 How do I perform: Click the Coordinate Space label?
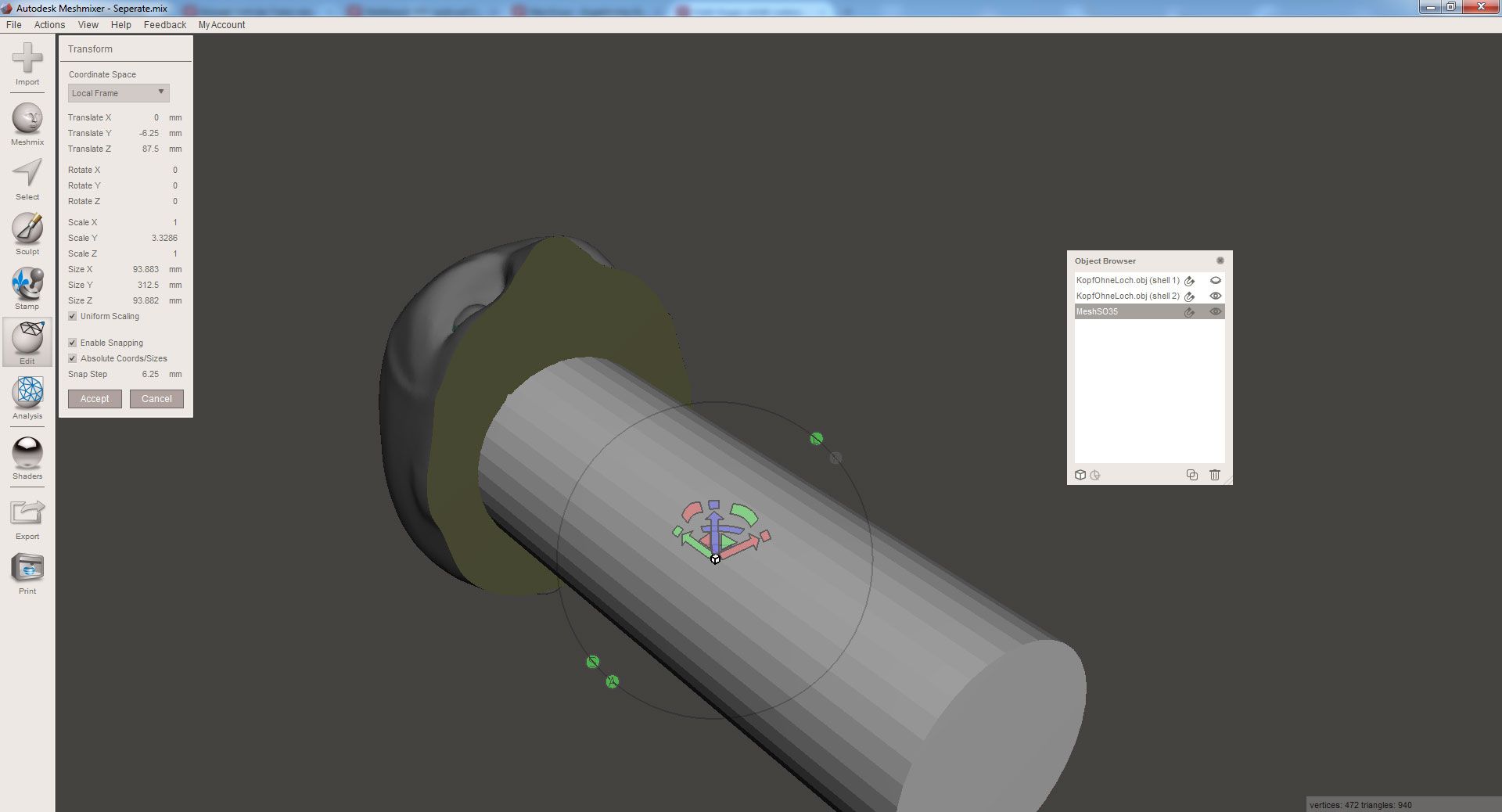tap(102, 74)
